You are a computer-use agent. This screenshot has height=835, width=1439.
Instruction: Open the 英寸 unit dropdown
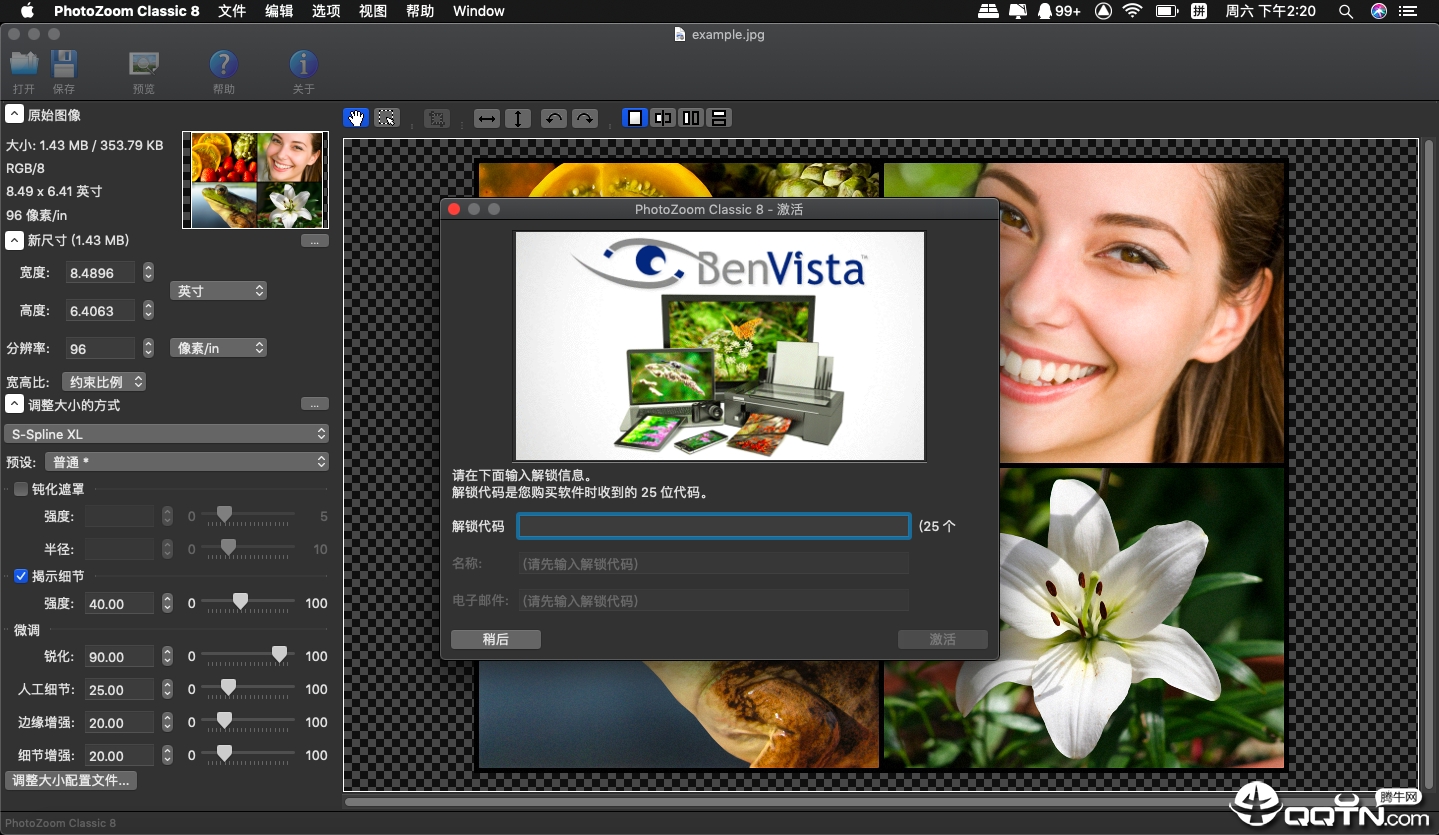pyautogui.click(x=218, y=291)
